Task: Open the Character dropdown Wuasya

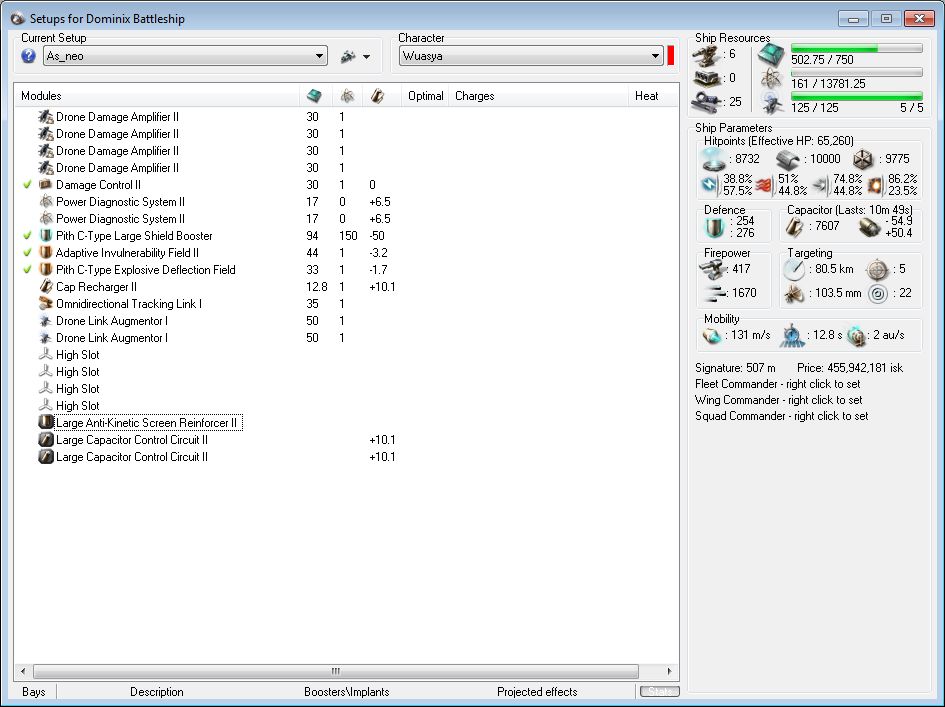Action: (531, 56)
